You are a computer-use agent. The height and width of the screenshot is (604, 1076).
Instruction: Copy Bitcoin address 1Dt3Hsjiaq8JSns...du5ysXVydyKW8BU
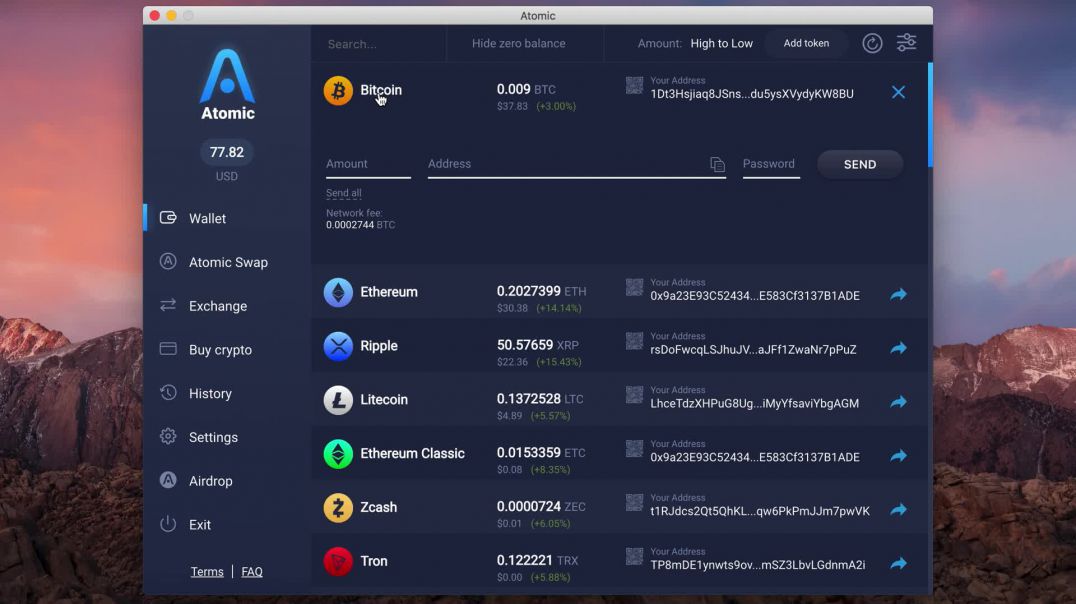point(752,94)
